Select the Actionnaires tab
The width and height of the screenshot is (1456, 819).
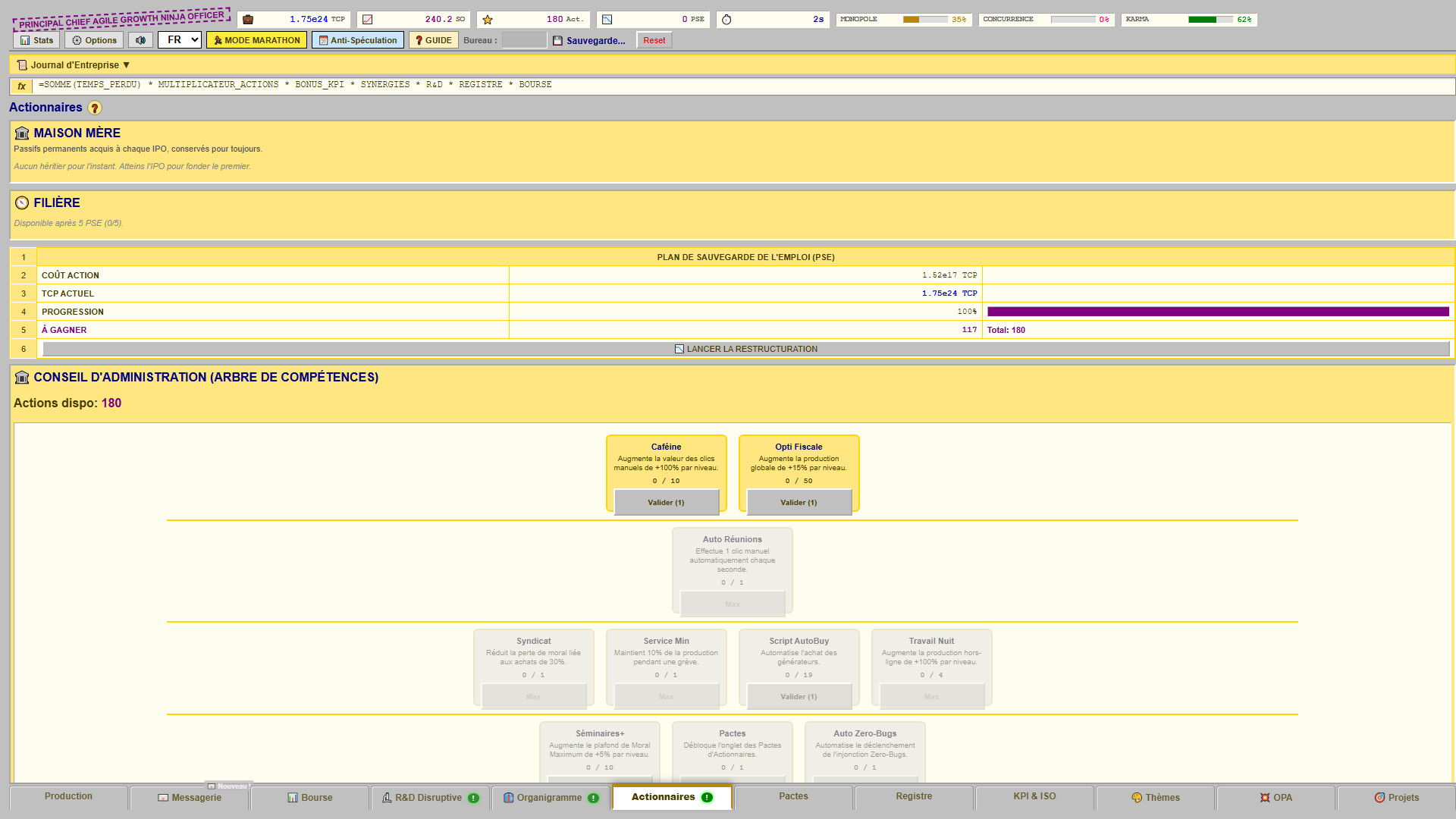tap(672, 797)
